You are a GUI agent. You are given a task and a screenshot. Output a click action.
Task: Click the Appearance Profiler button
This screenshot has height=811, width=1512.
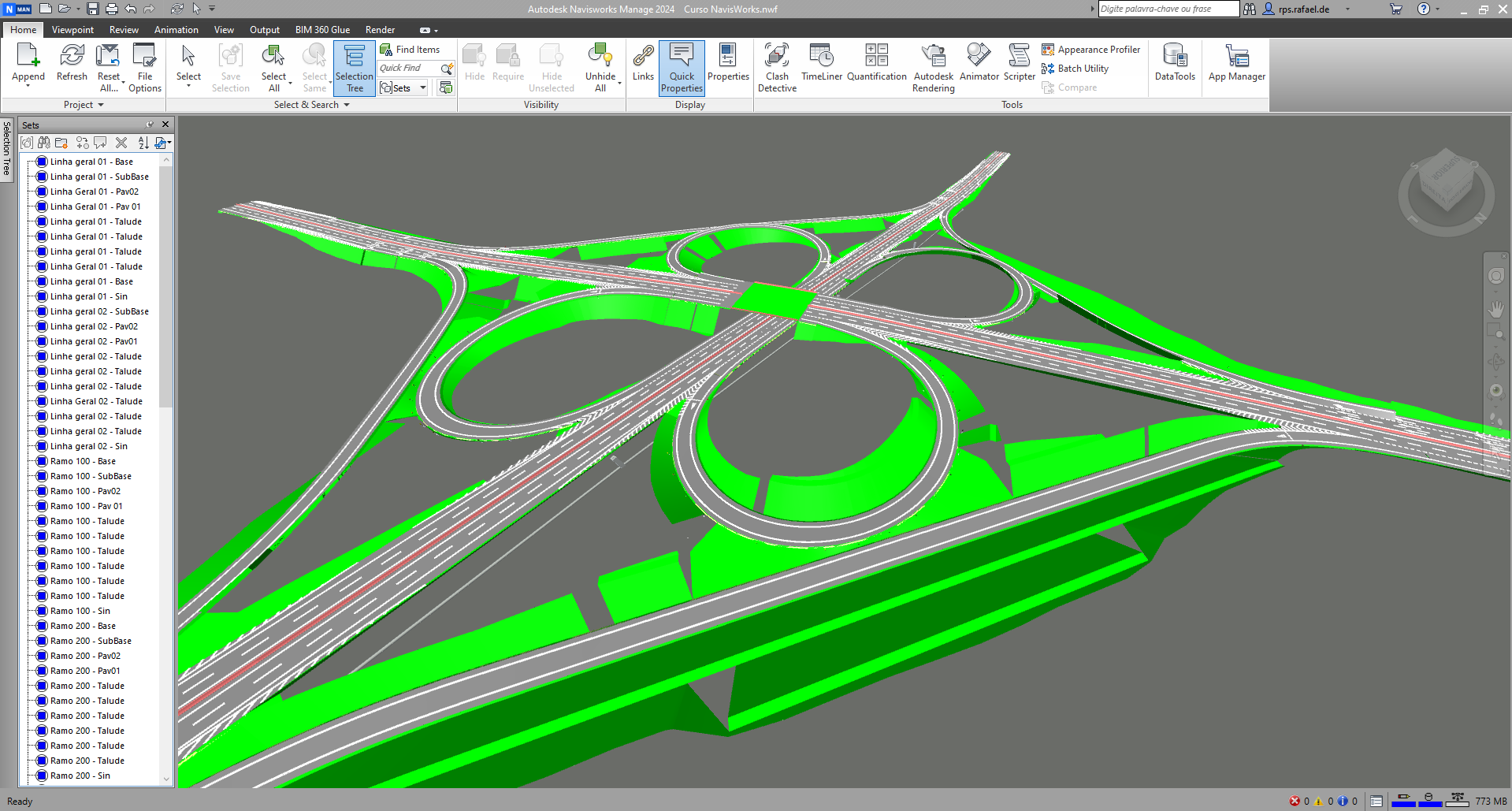pyautogui.click(x=1090, y=50)
